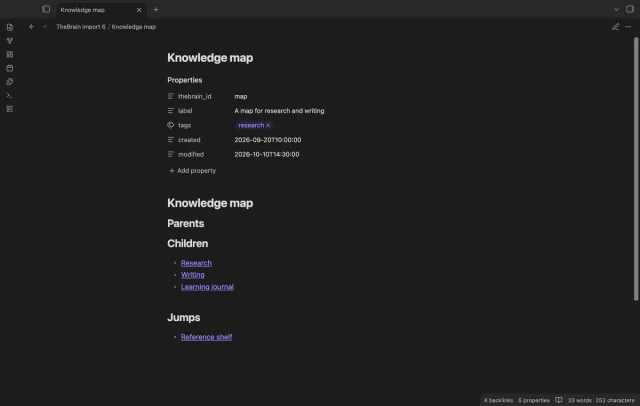Click the 'created' property name

[189, 140]
